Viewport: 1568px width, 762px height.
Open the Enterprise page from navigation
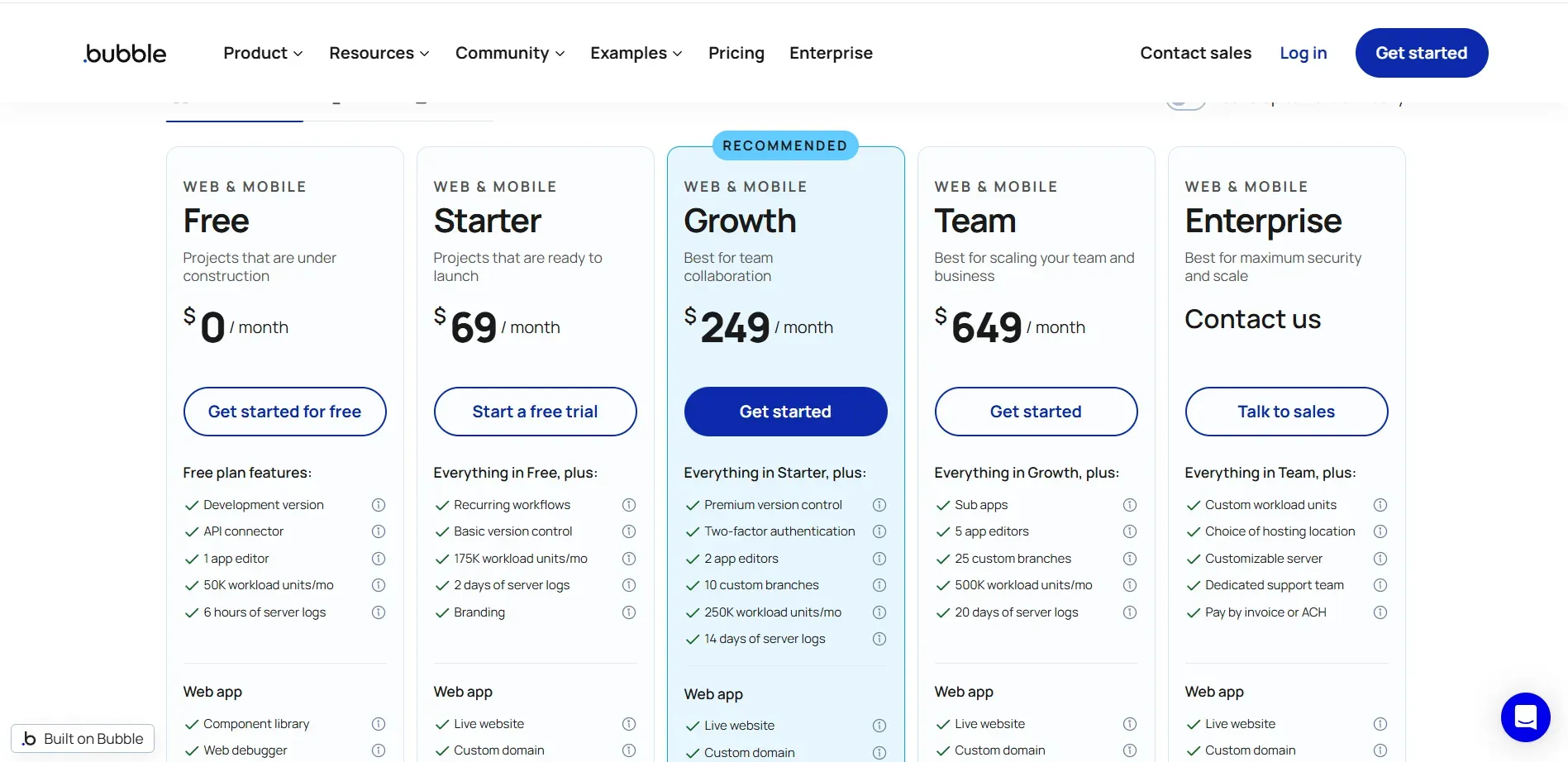coord(831,53)
